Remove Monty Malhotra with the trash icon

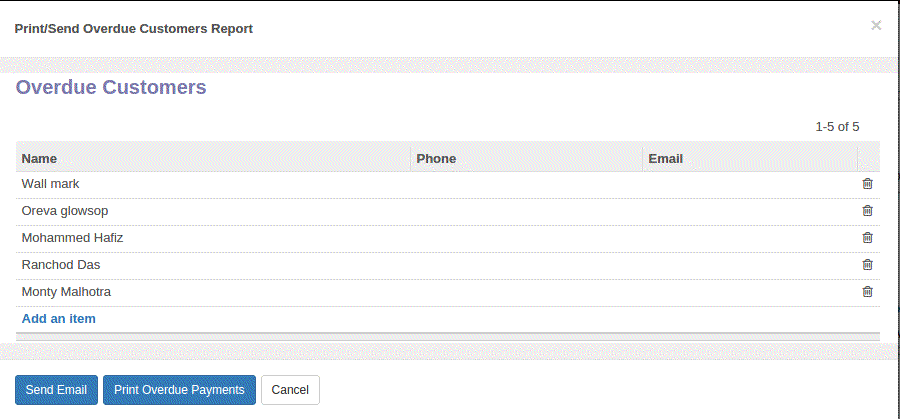pyautogui.click(x=867, y=292)
